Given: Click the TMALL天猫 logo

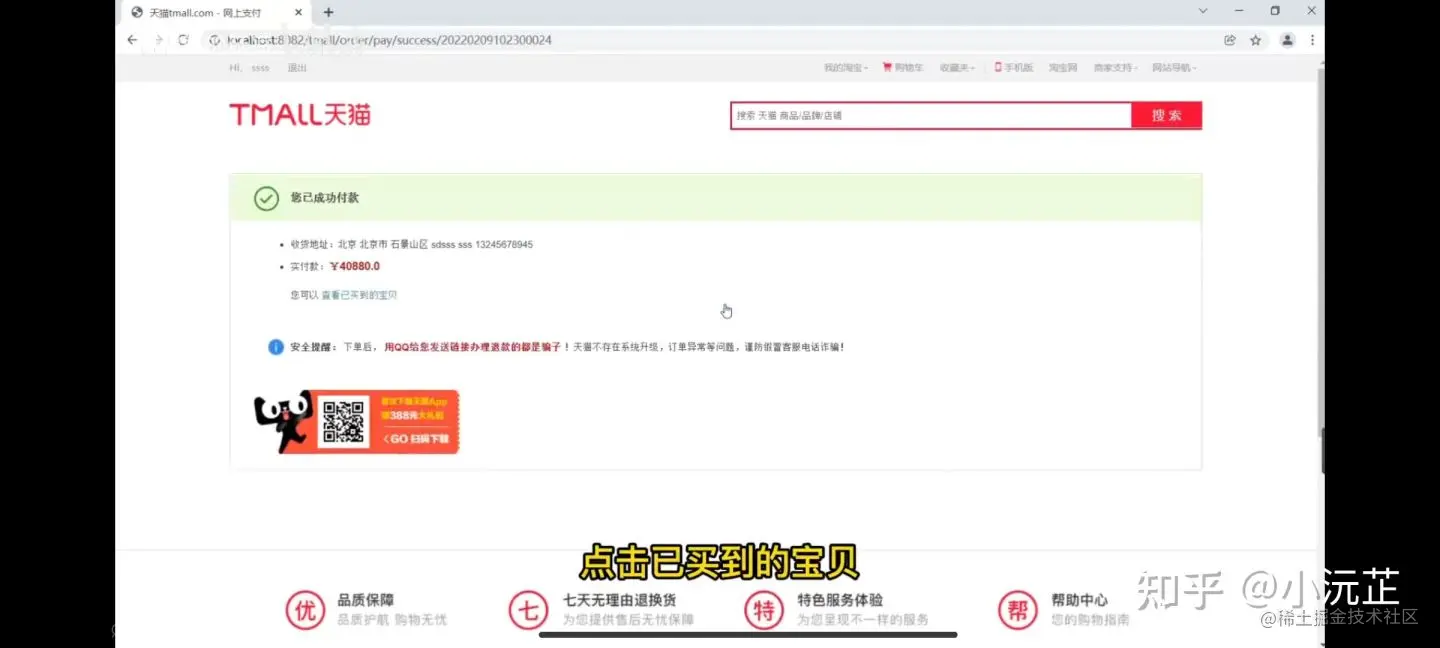Looking at the screenshot, I should tap(300, 115).
